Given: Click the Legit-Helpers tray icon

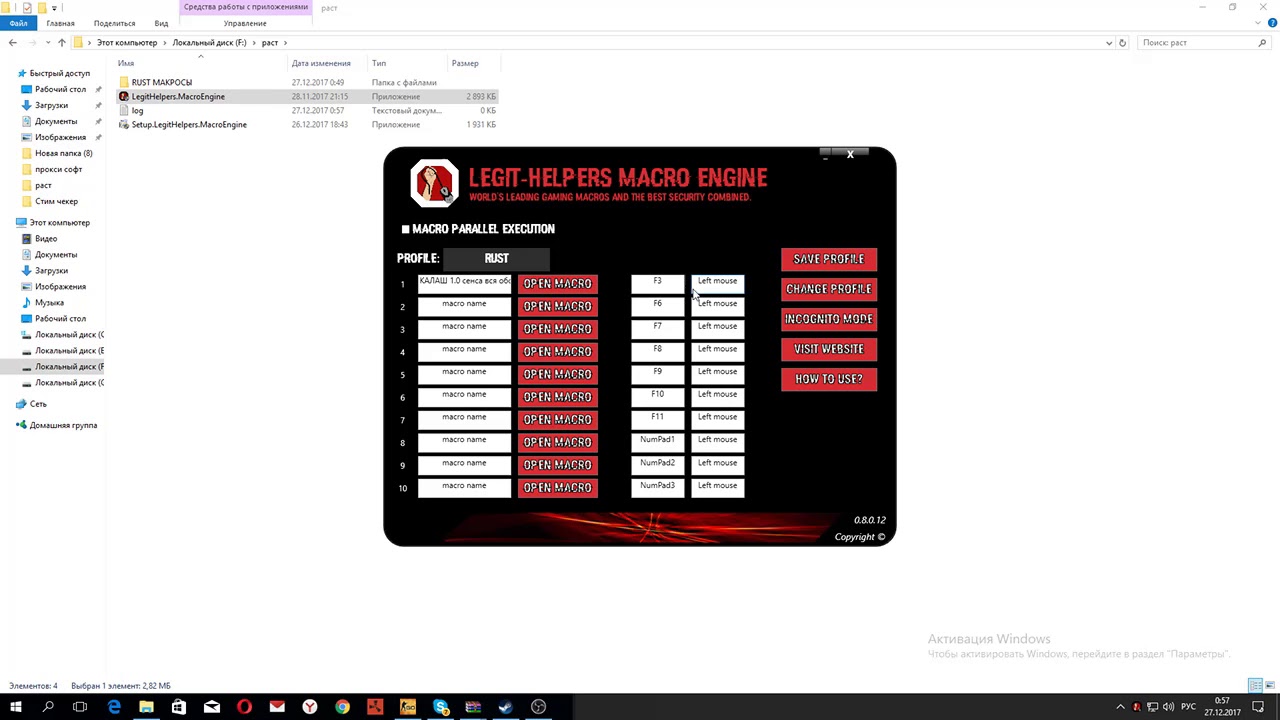Looking at the screenshot, I should point(1136,707).
